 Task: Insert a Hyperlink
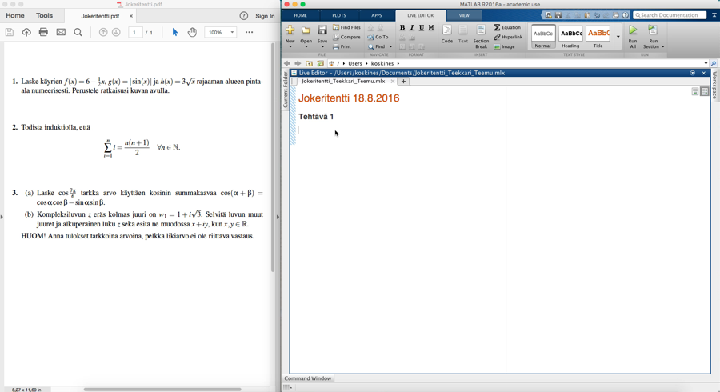tap(508, 37)
